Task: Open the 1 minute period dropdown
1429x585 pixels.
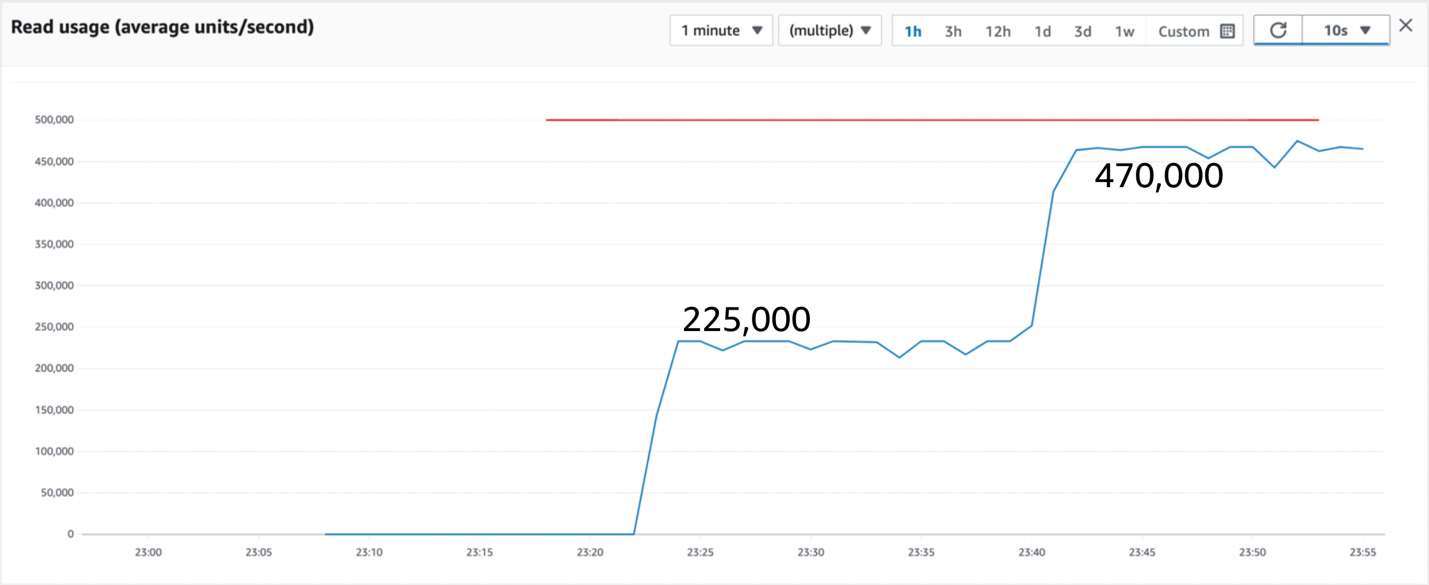Action: pos(720,30)
